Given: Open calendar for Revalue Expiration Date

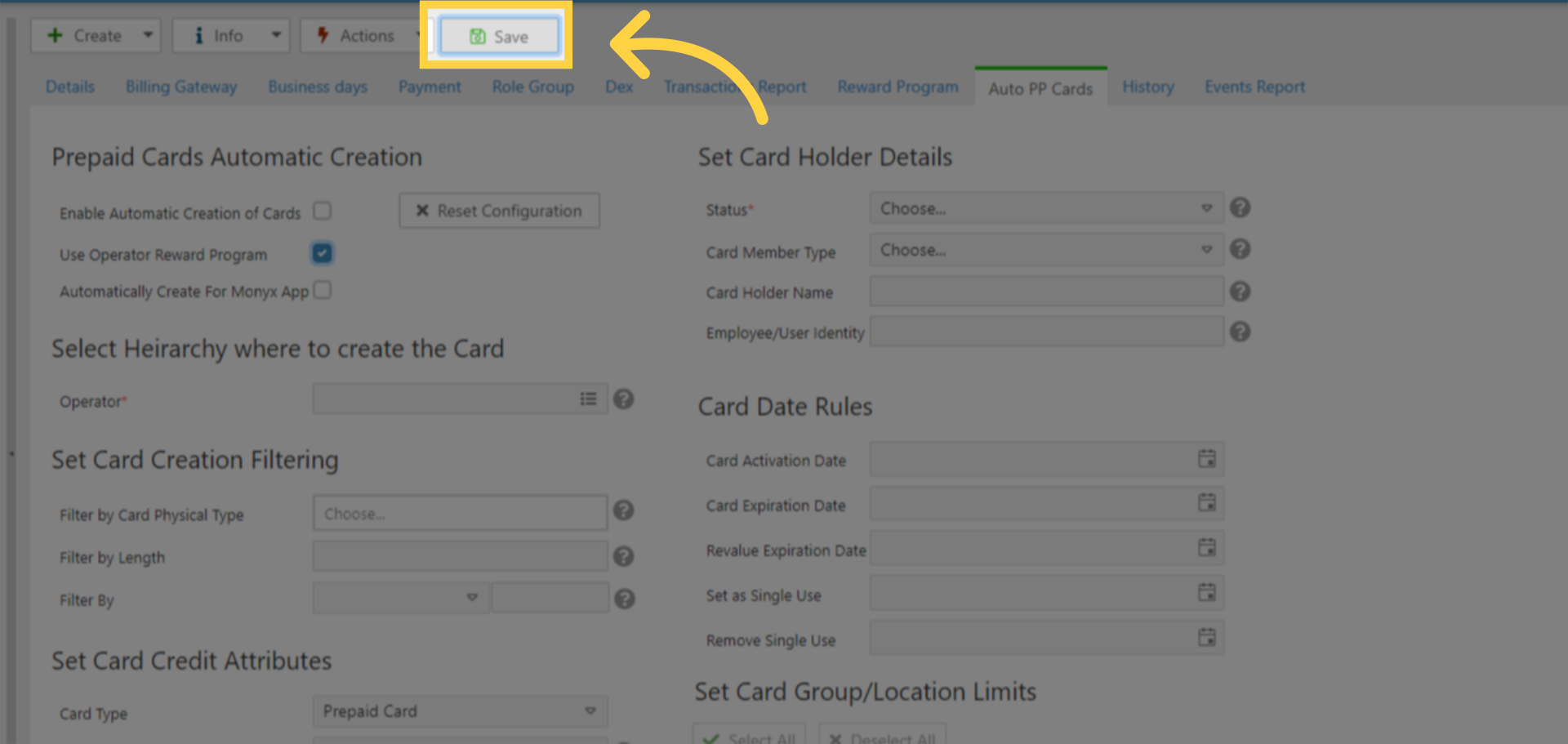Looking at the screenshot, I should pyautogui.click(x=1207, y=547).
